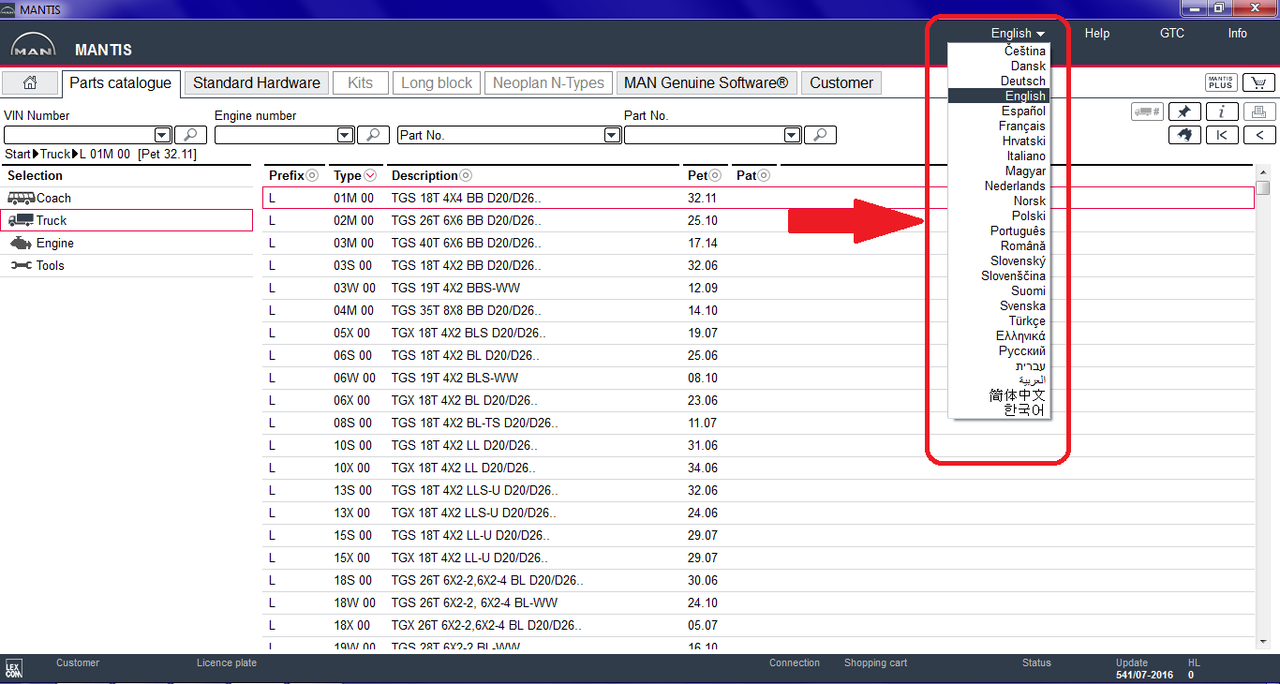Search by Engine number magnifier icon
The height and width of the screenshot is (684, 1280).
[373, 135]
